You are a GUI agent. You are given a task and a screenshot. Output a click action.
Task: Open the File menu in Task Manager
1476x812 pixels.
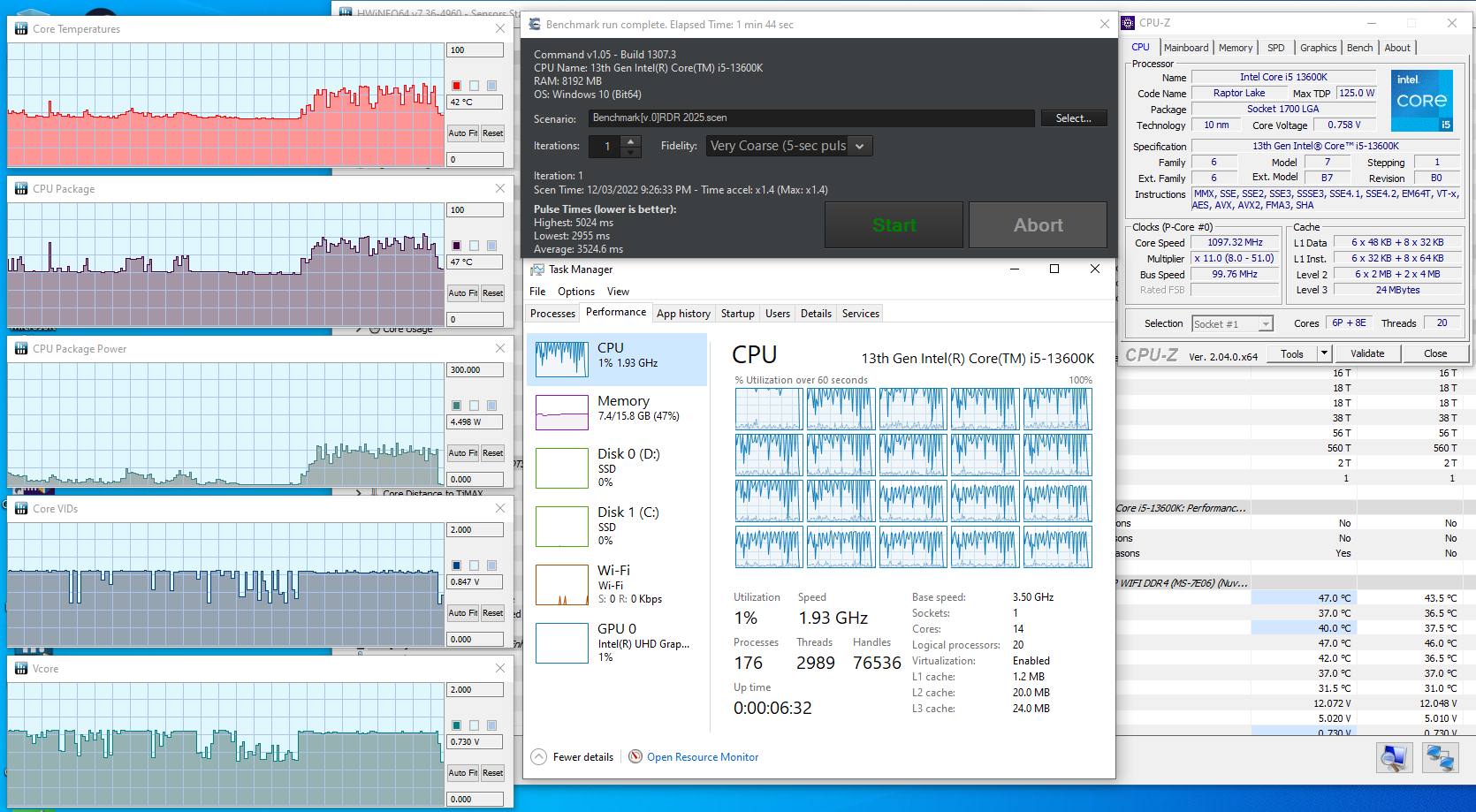(537, 292)
